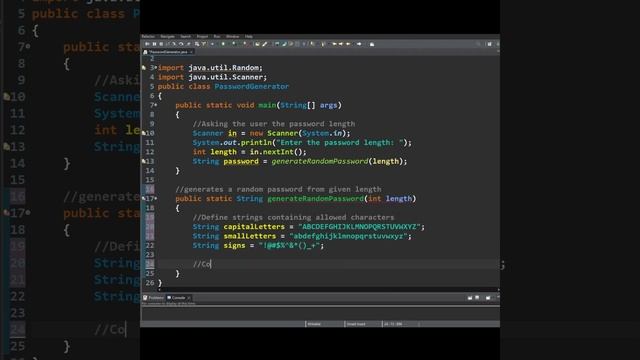Viewport: 640px width, 360px height.
Task: Close the PasswordGenerator.java editor tab
Action: [191, 52]
